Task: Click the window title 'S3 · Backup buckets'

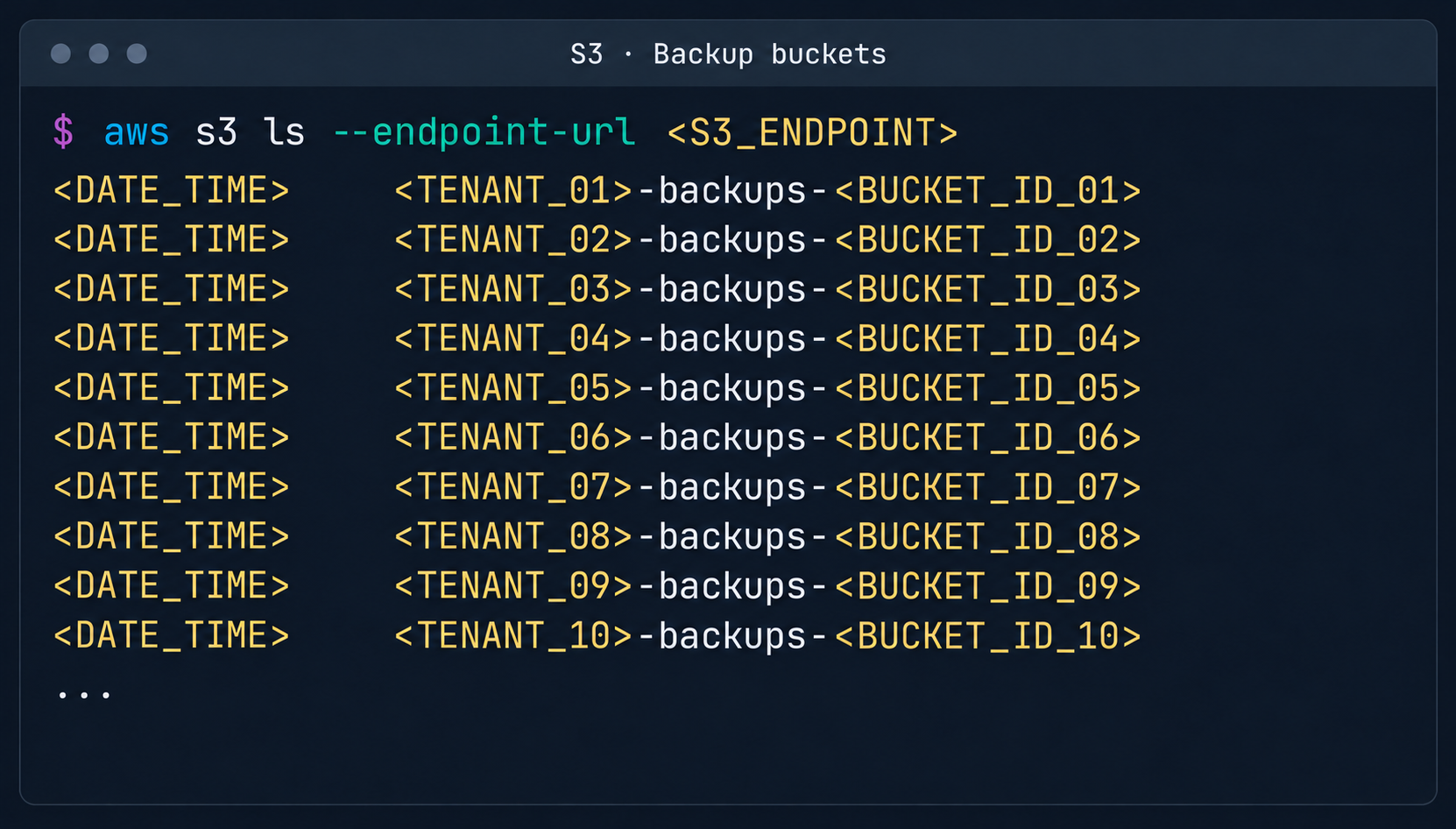Action: pos(728,54)
